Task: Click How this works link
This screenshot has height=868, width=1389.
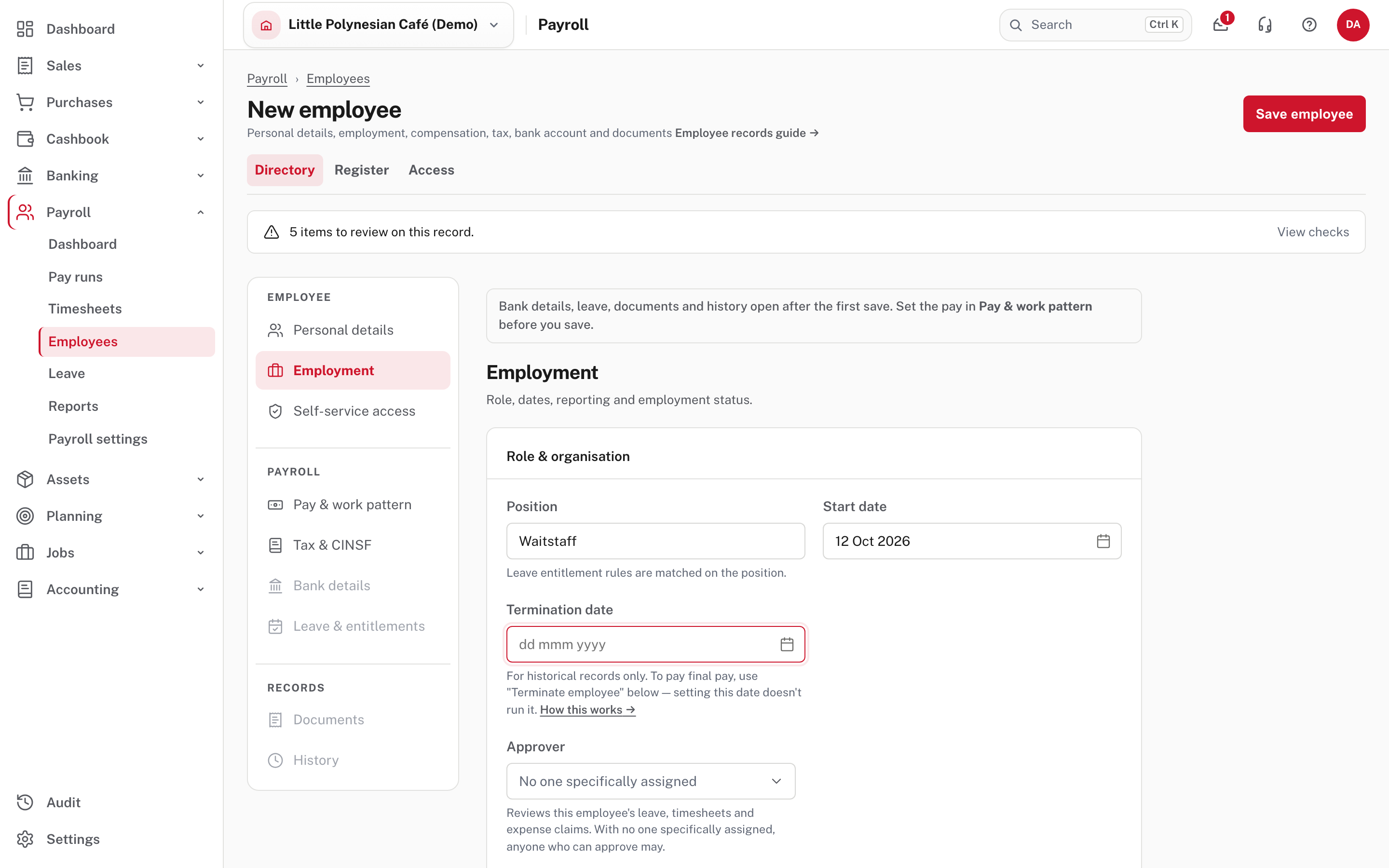Action: coord(587,709)
